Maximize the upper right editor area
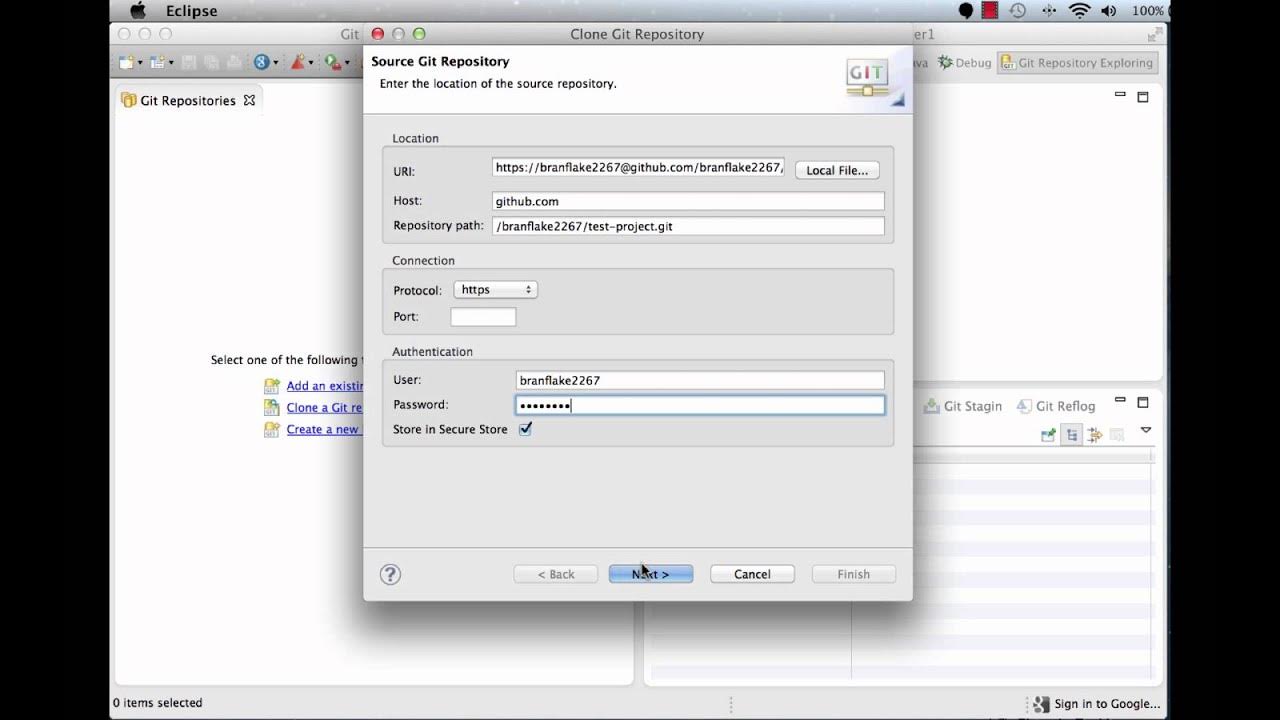1280x720 pixels. pyautogui.click(x=1143, y=97)
